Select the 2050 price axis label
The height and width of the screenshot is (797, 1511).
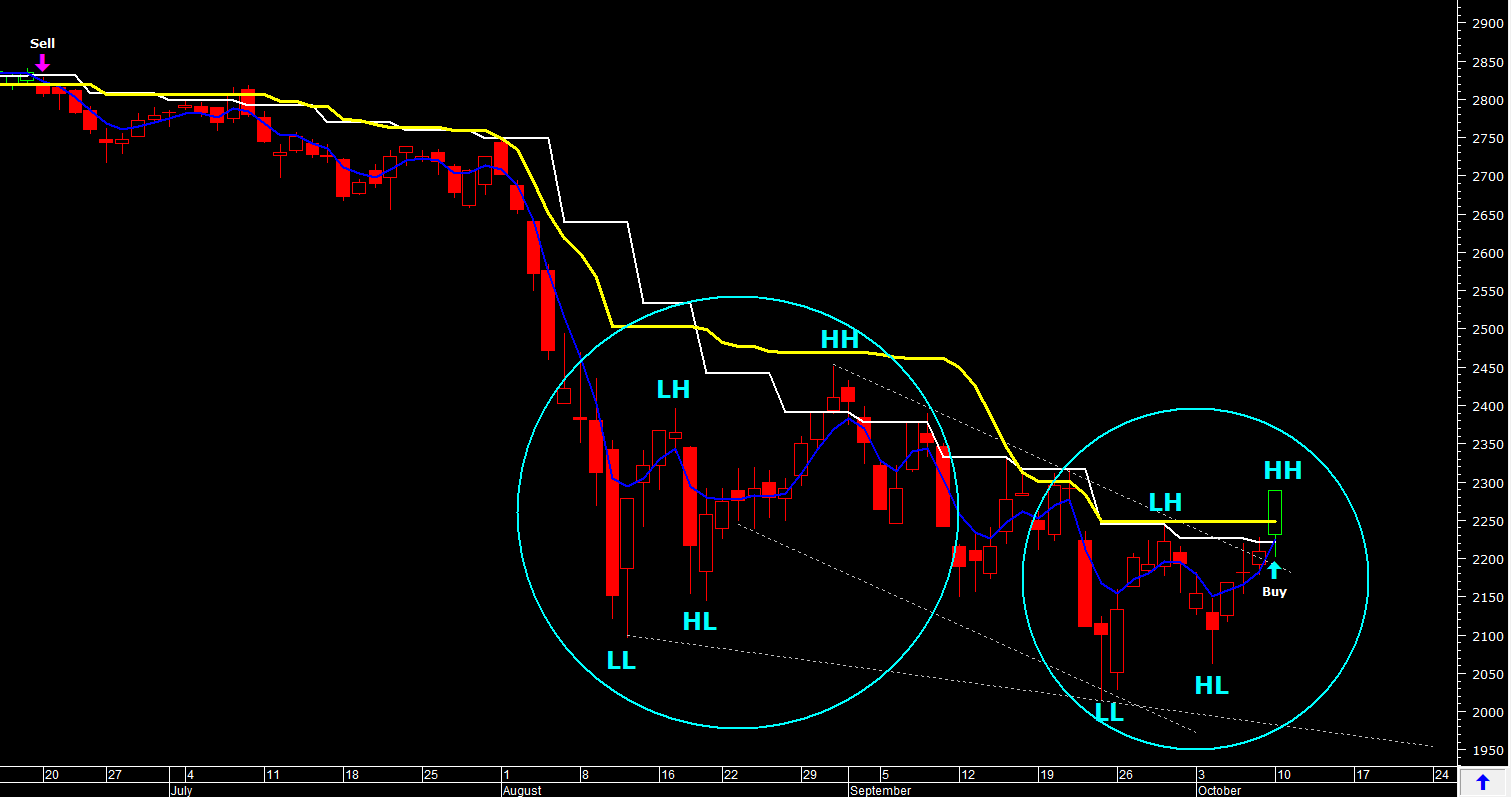(1487, 674)
